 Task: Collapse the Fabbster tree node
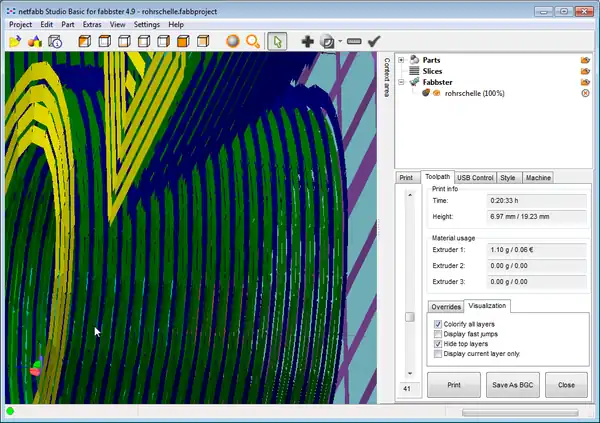point(401,82)
